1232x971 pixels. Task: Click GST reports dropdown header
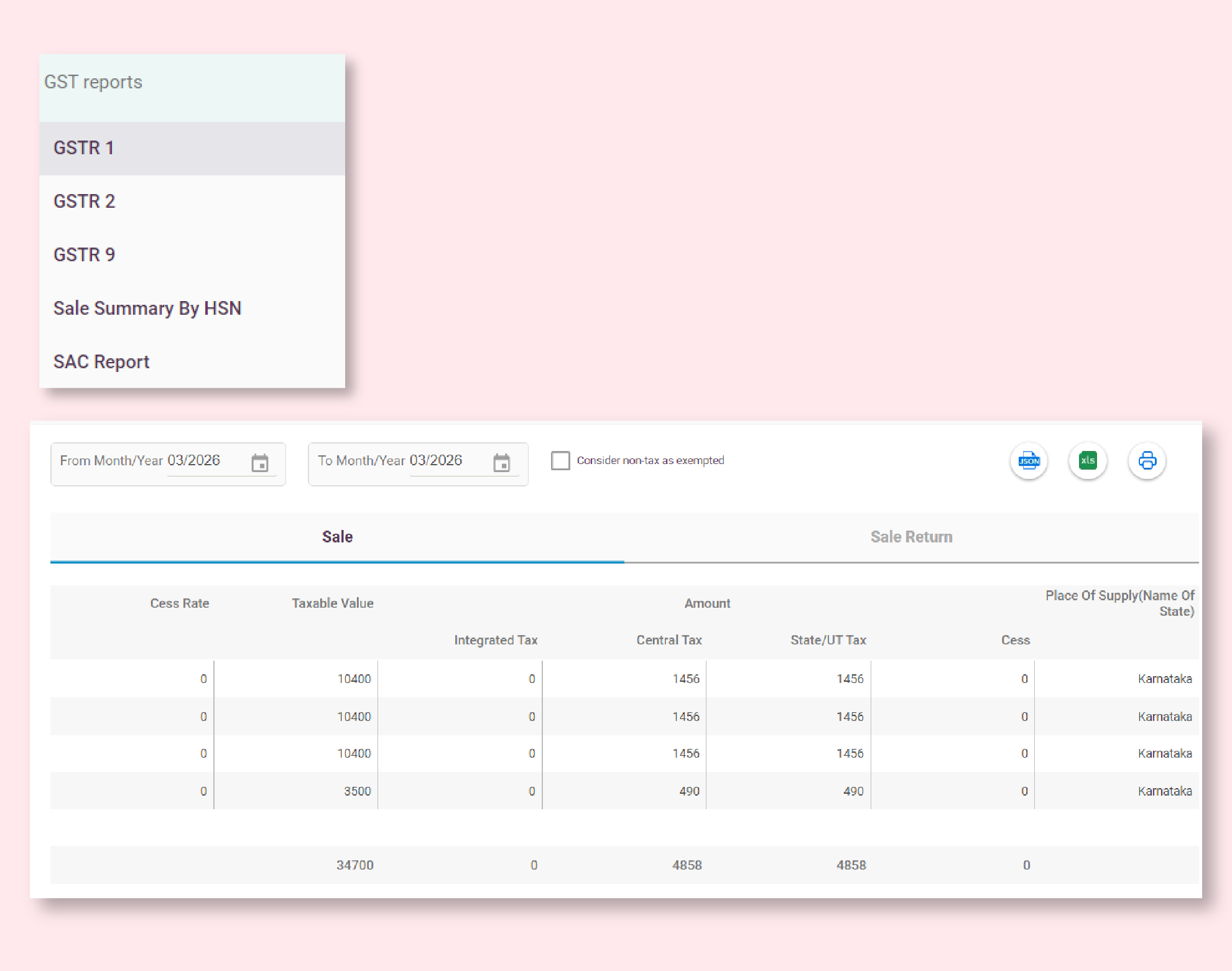point(93,82)
